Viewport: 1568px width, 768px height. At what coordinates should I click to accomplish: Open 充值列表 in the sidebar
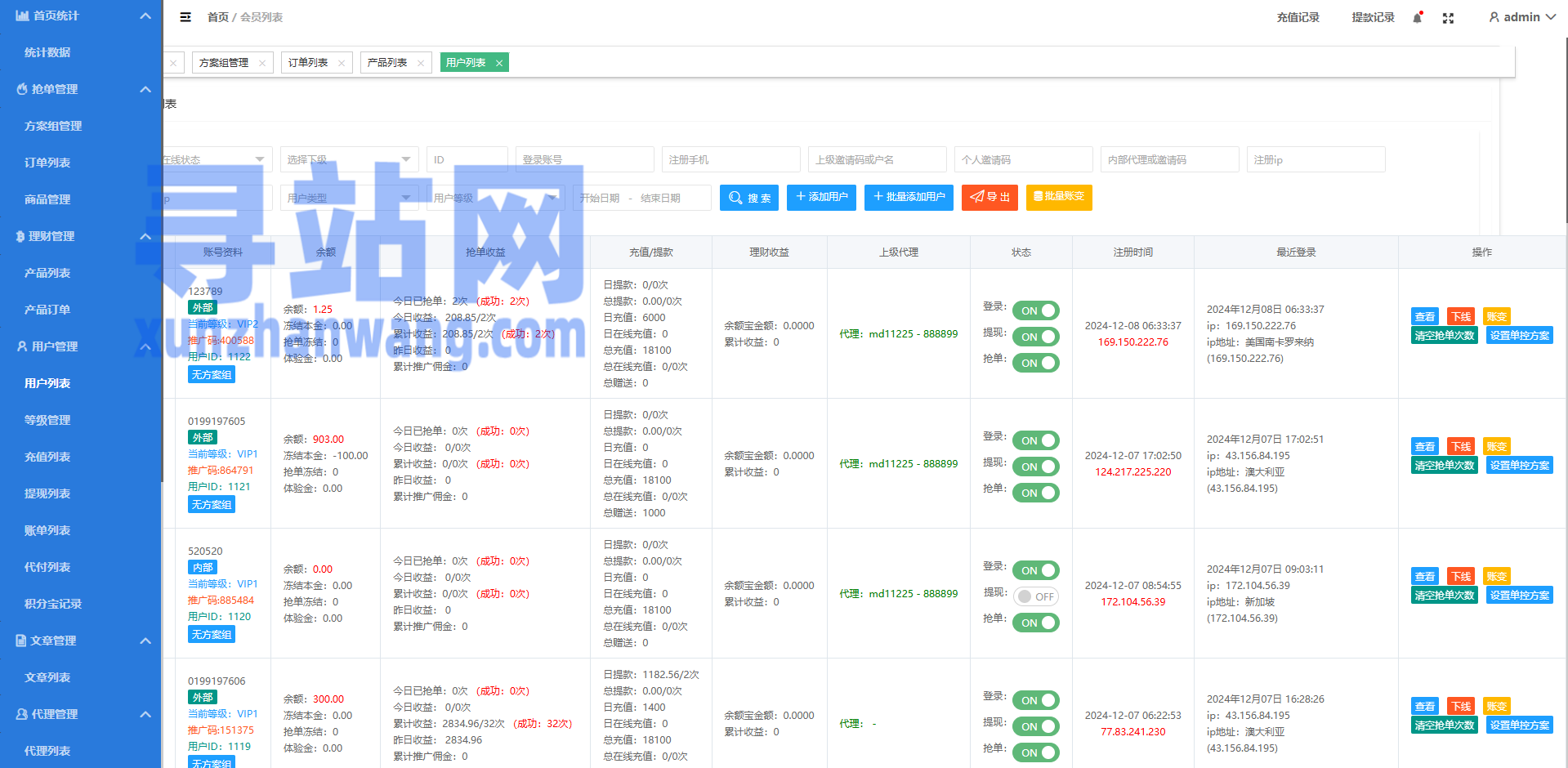tap(47, 457)
